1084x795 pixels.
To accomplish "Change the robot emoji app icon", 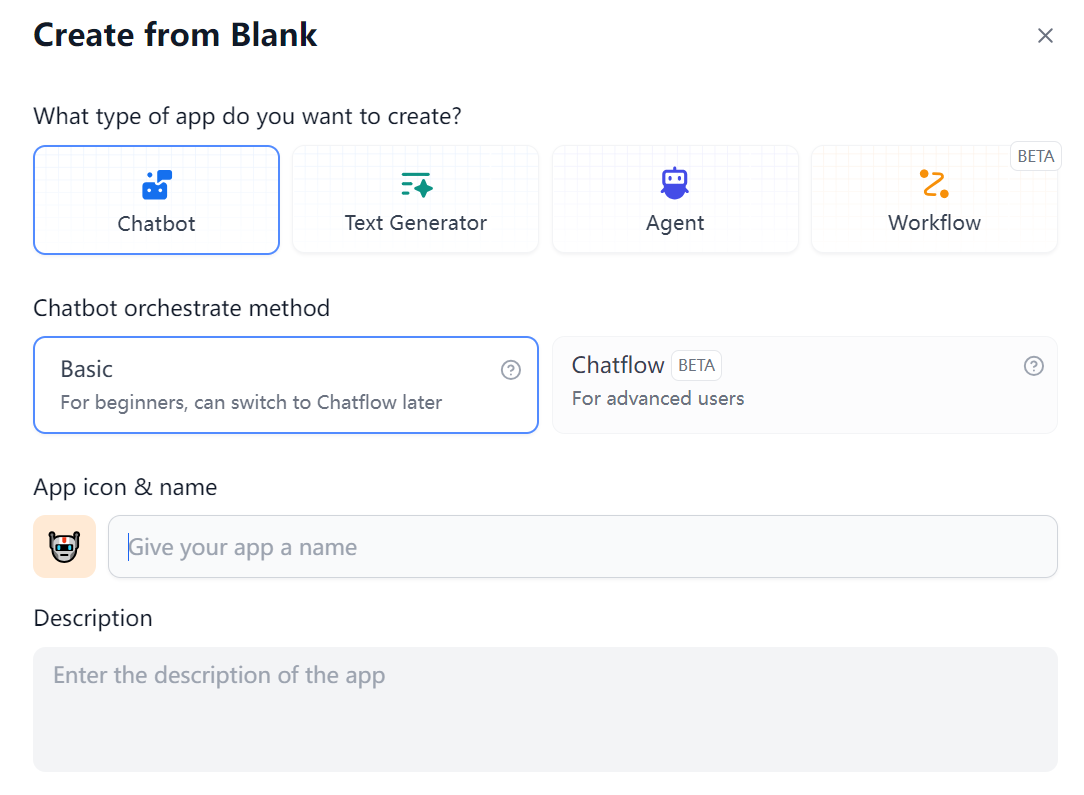I will coord(64,546).
